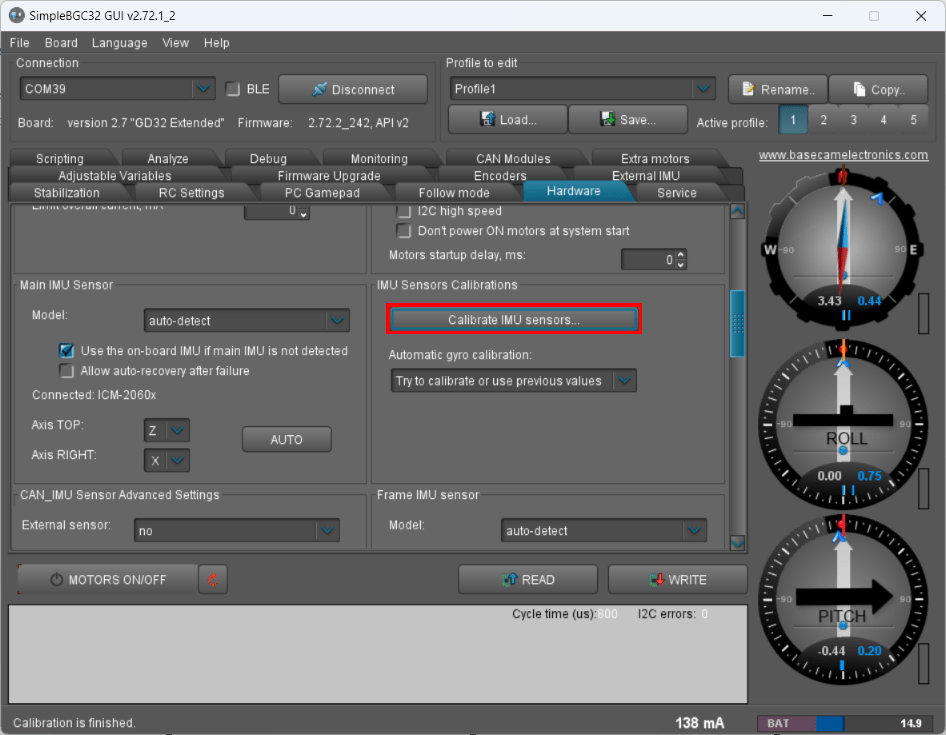This screenshot has width=946, height=735.
Task: Click the red reset arrow beside MOTORS ON/OFF
Action: pyautogui.click(x=212, y=579)
